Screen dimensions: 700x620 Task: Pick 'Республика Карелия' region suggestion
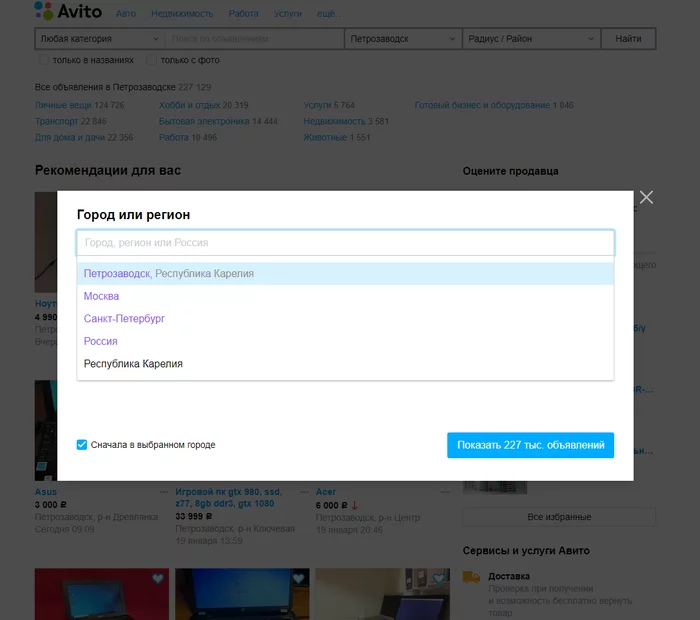[x=345, y=364]
